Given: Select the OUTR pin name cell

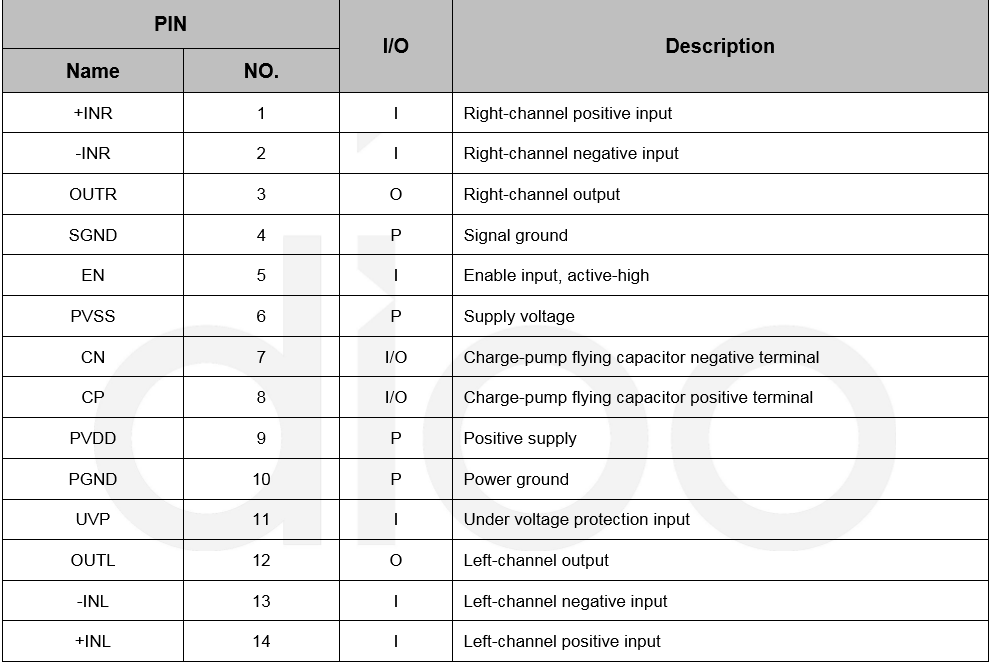Looking at the screenshot, I should (x=93, y=194).
